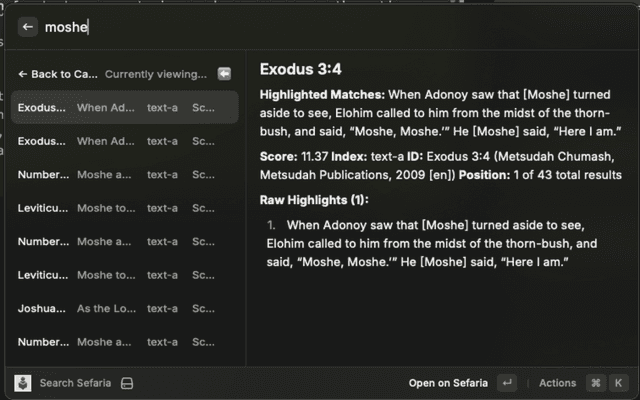Click the Command key symbol in footer
Image resolution: width=640 pixels, height=400 pixels.
(x=595, y=383)
